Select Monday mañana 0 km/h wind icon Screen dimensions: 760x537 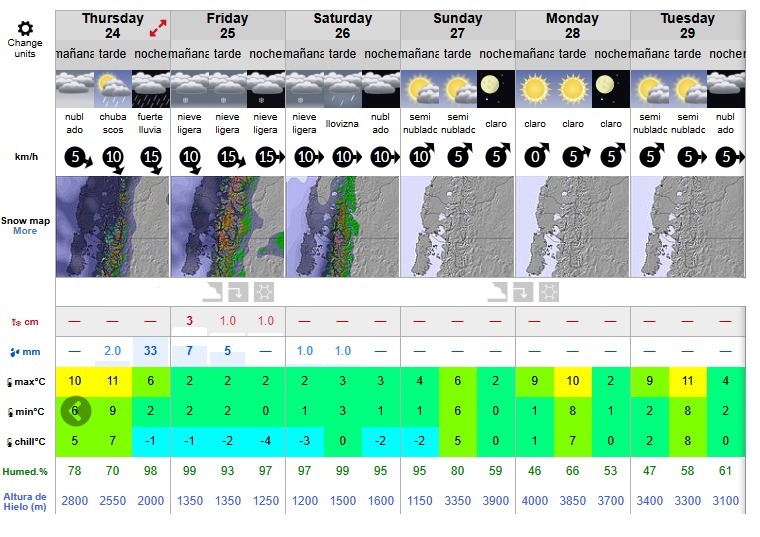coord(535,157)
